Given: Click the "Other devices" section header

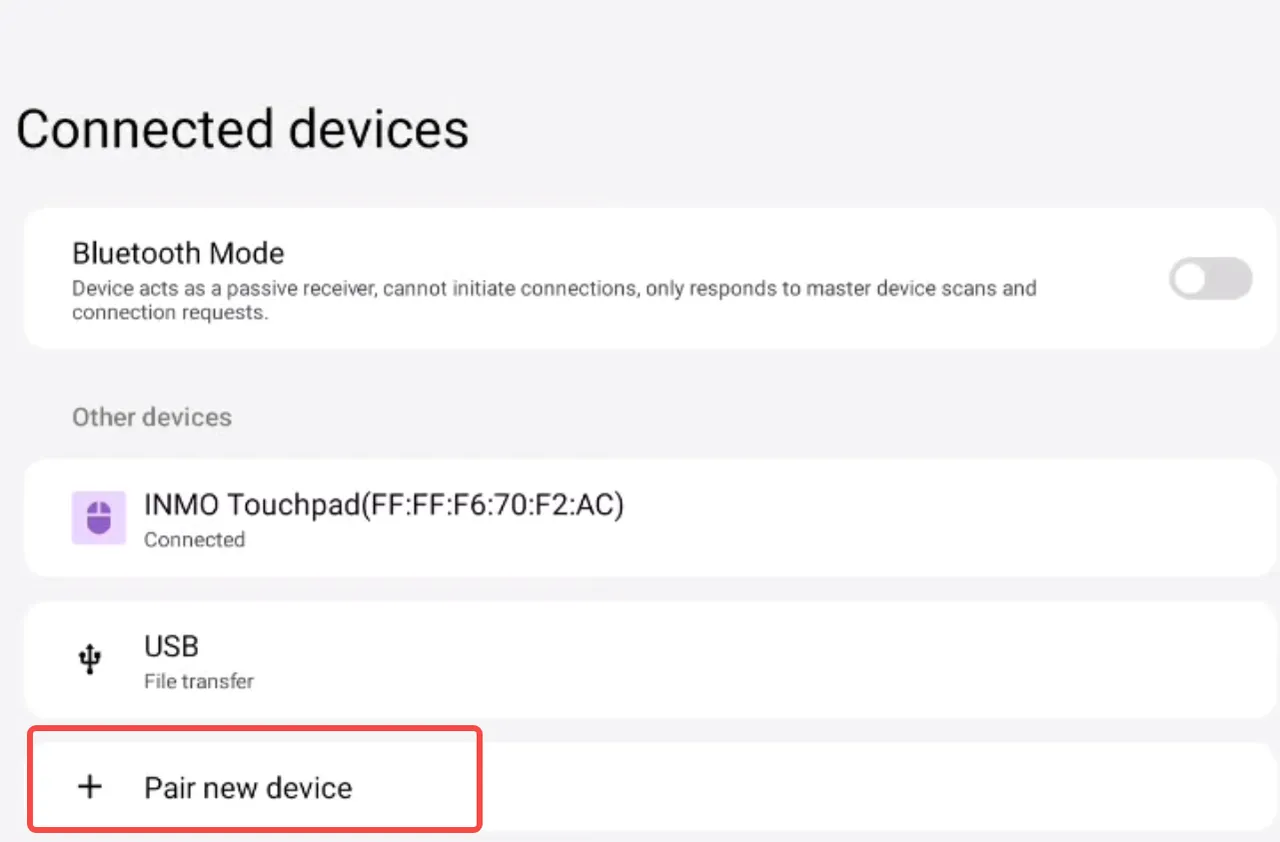Looking at the screenshot, I should 151,417.
